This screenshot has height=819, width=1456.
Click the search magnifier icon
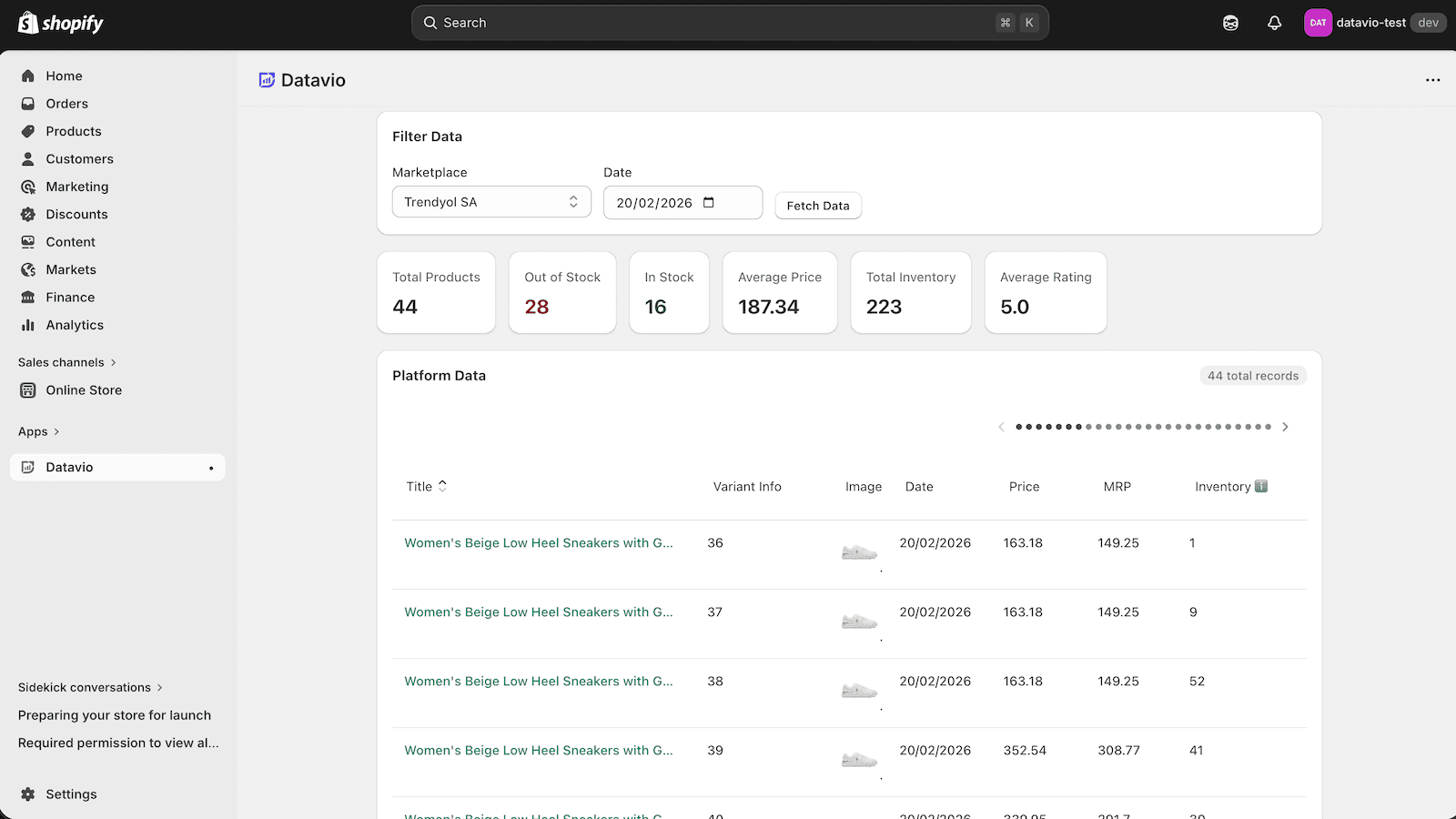(x=430, y=23)
